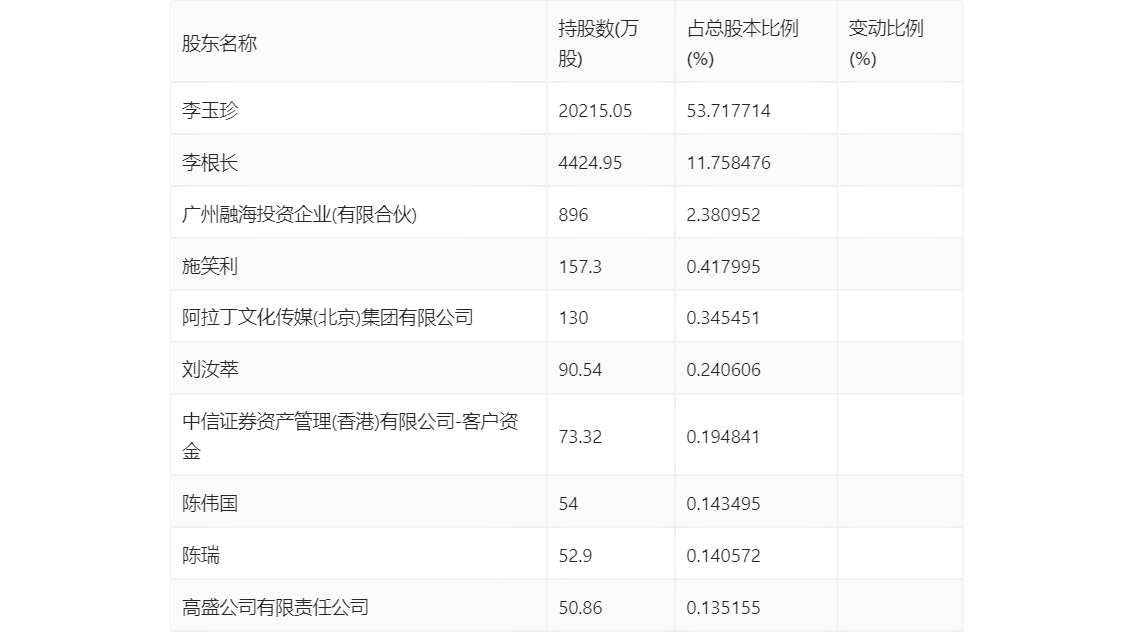Click the 占总股本比例(%) column header
This screenshot has width=1134, height=632.
(x=743, y=43)
